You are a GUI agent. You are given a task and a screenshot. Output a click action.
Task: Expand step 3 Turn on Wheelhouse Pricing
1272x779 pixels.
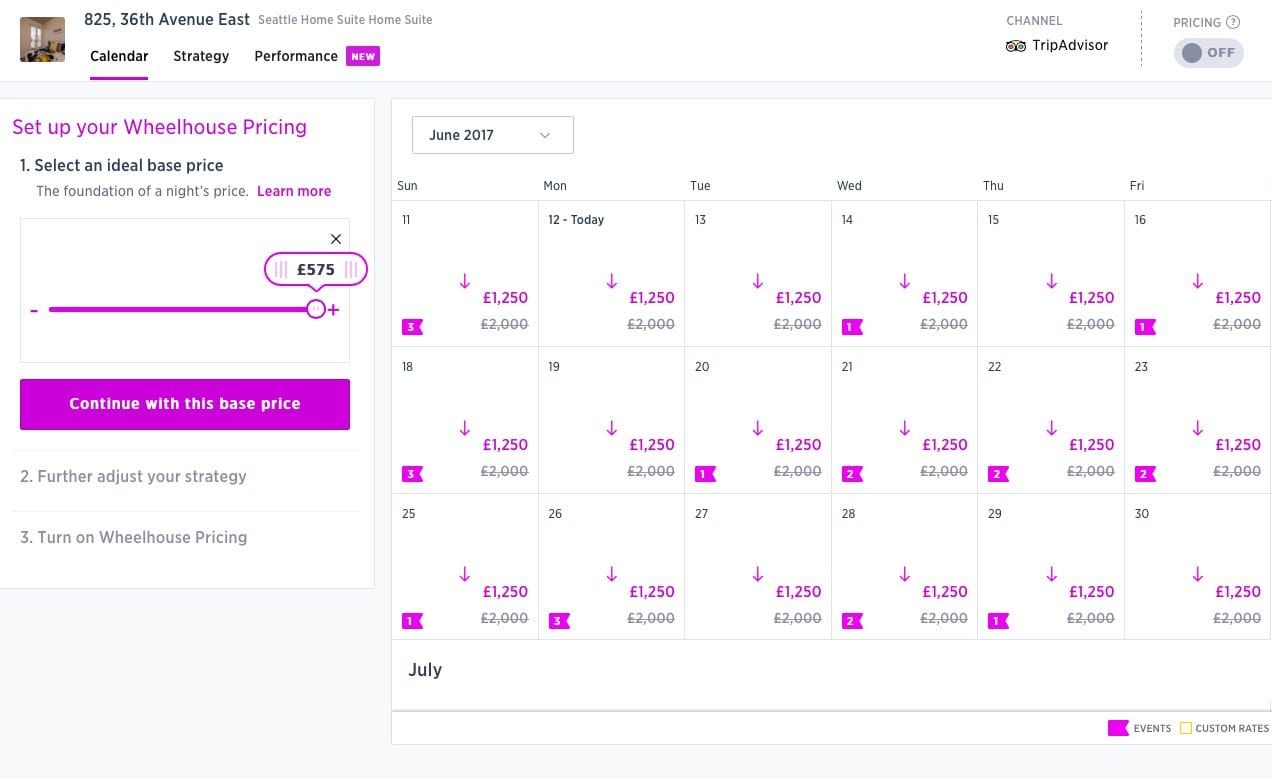pyautogui.click(x=133, y=537)
